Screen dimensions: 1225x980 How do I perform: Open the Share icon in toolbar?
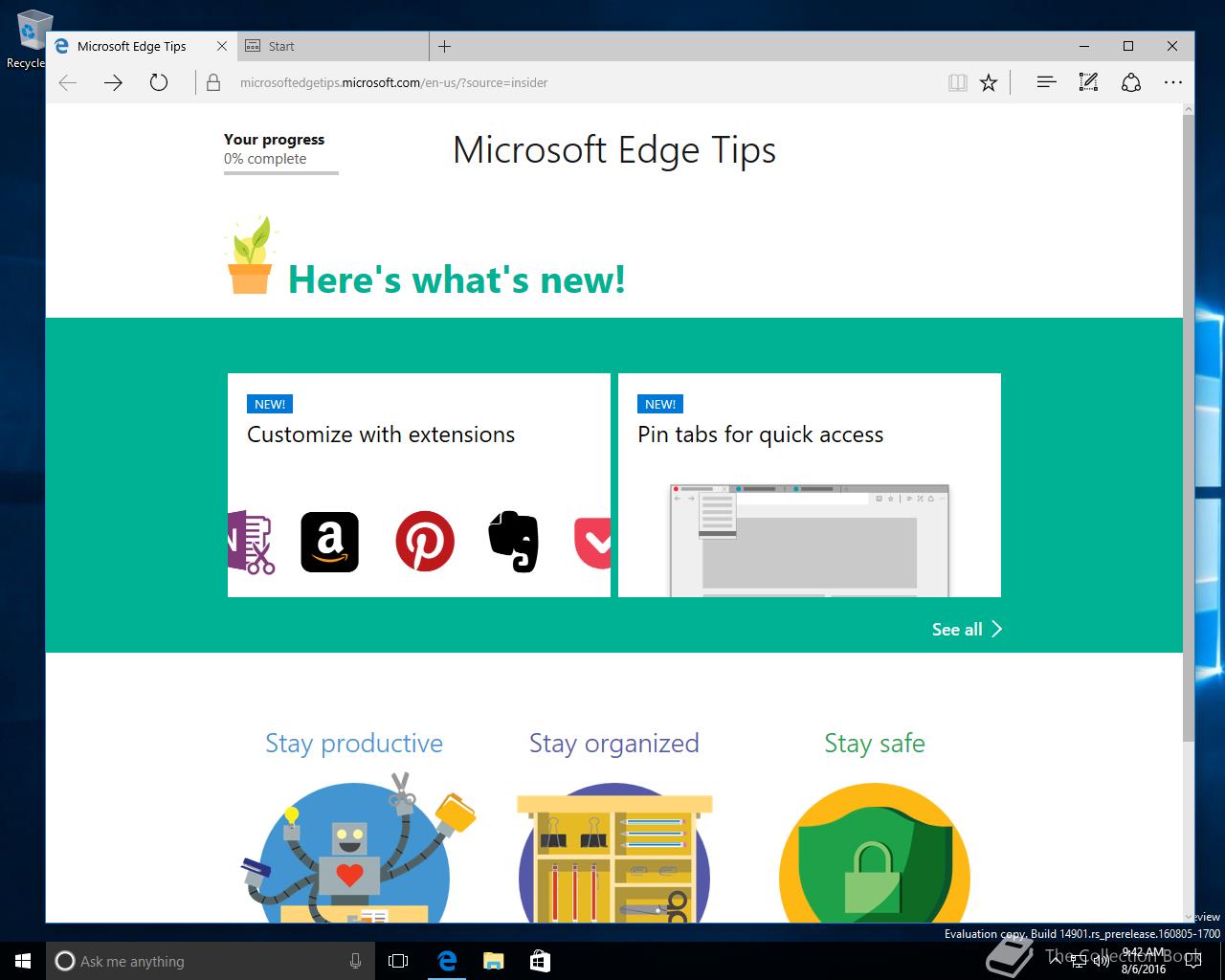[1131, 82]
